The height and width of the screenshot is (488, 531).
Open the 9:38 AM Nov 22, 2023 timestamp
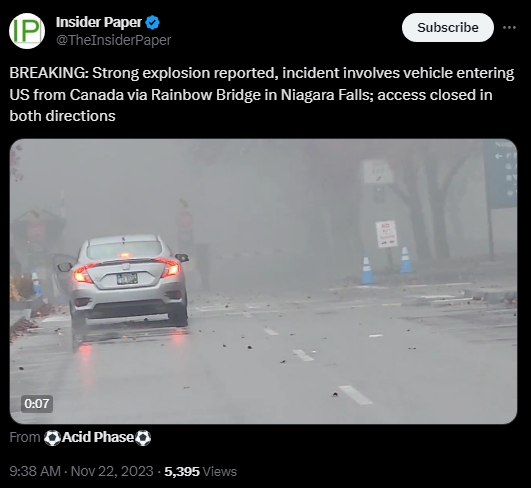[x=81, y=471]
